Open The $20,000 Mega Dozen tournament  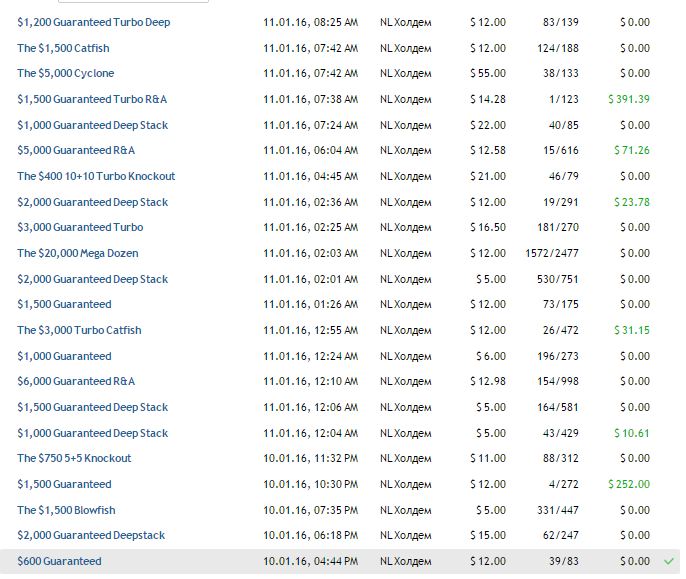78,253
